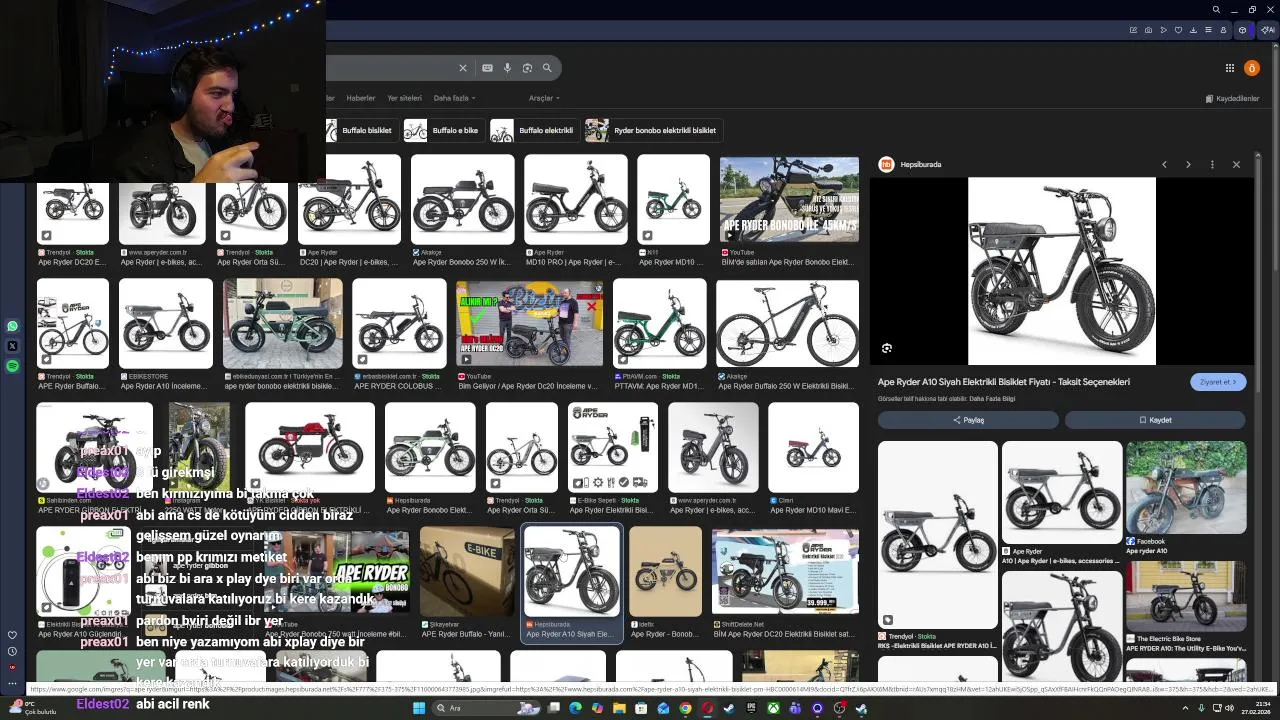The height and width of the screenshot is (720, 1280).
Task: Open bookmarks heart icon in browser toolbar
Action: click(x=1178, y=30)
